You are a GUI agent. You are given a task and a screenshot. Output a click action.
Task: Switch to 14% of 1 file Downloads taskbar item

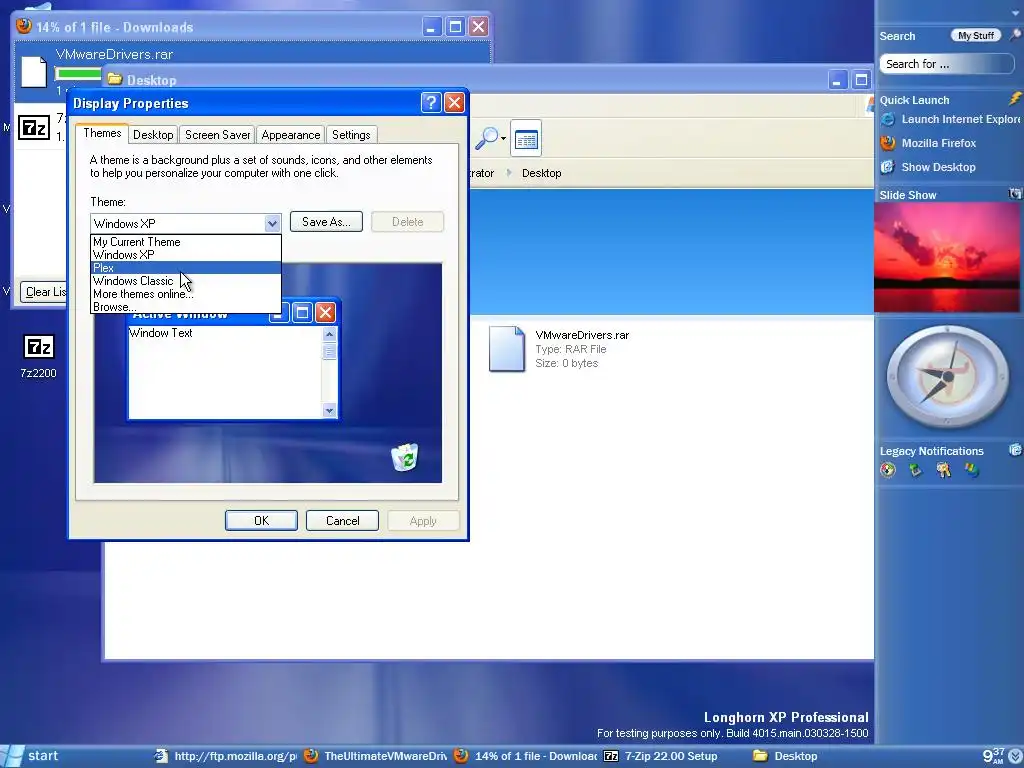[525, 756]
